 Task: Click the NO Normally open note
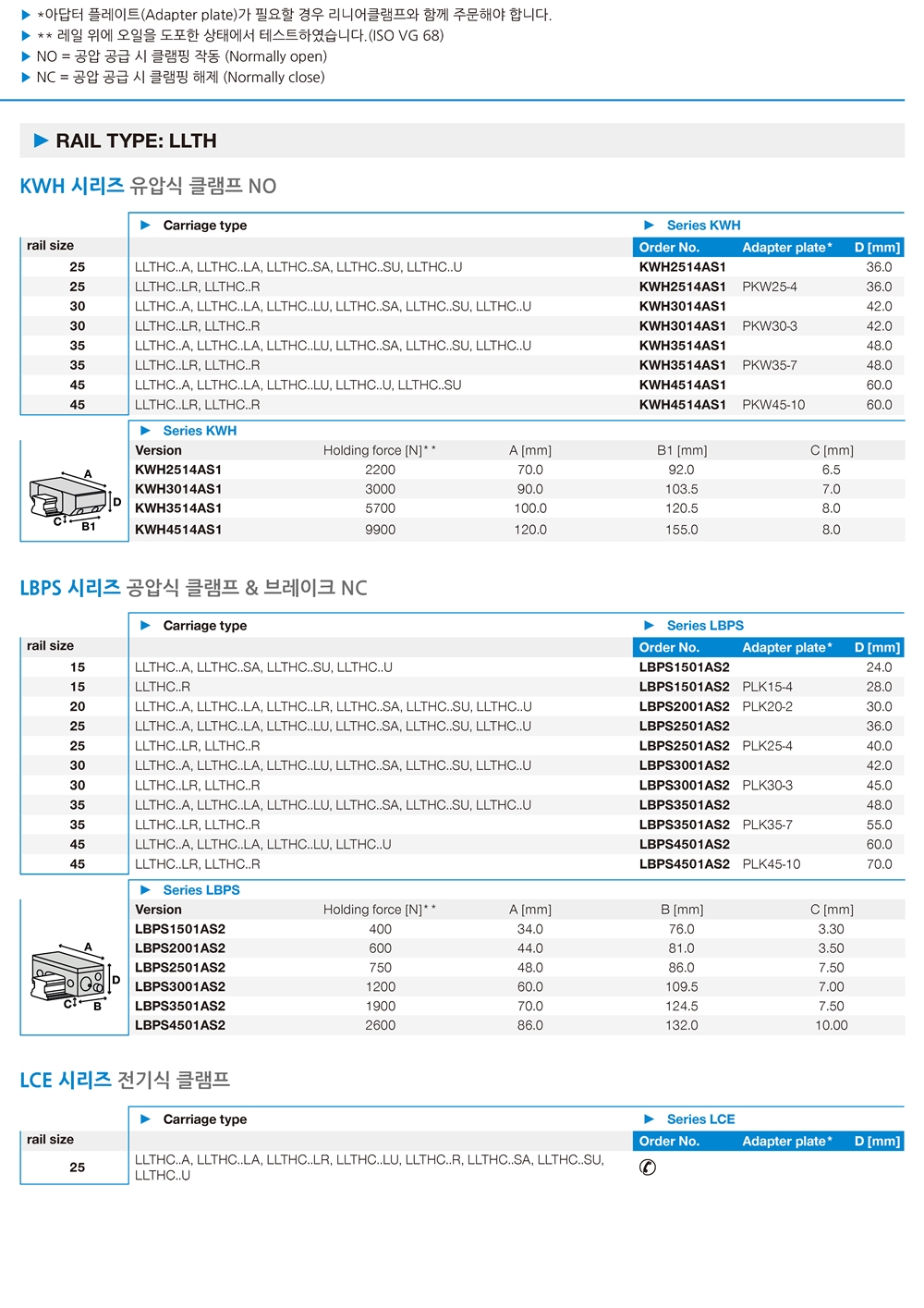[181, 56]
